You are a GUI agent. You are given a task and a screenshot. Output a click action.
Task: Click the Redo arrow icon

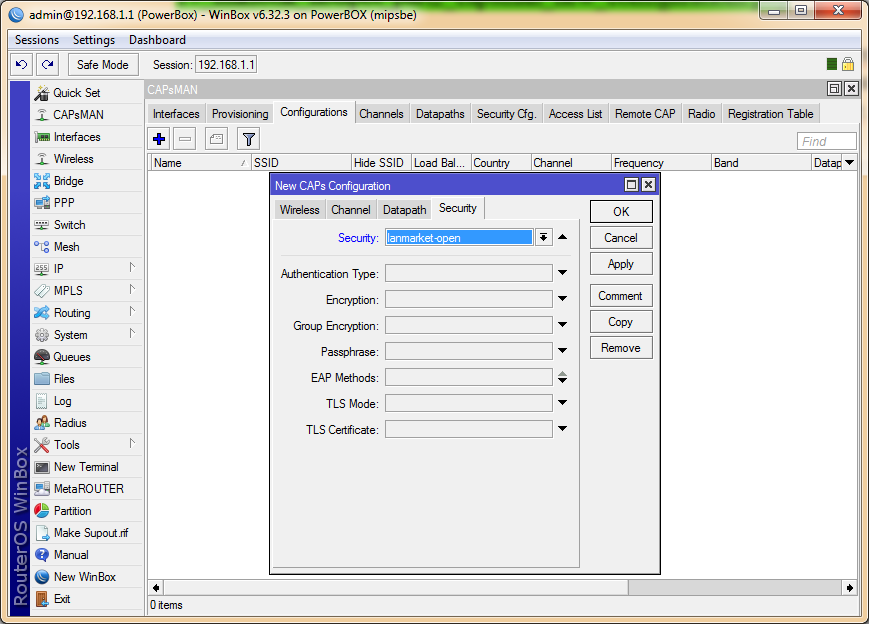click(x=47, y=64)
